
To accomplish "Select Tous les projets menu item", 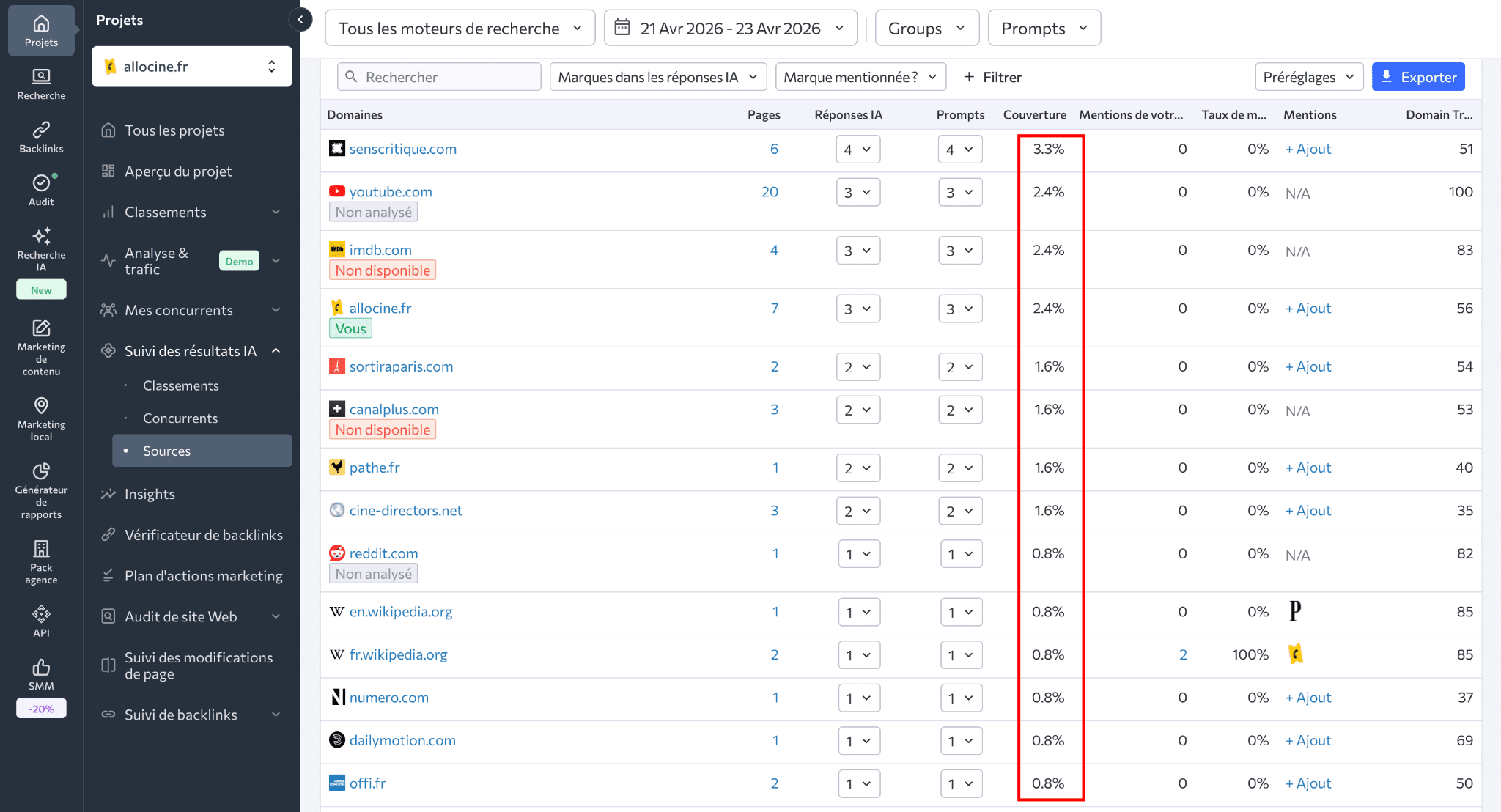I will click(174, 130).
